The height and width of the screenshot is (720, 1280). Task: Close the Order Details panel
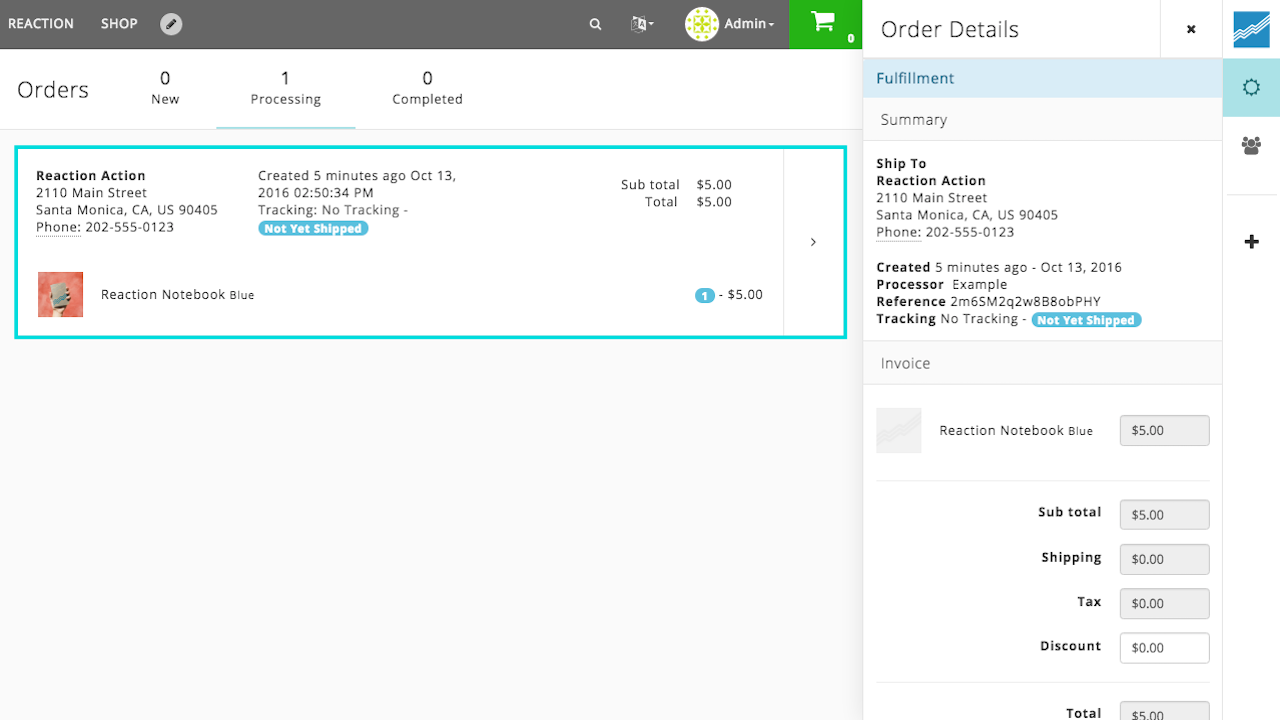[x=1191, y=29]
